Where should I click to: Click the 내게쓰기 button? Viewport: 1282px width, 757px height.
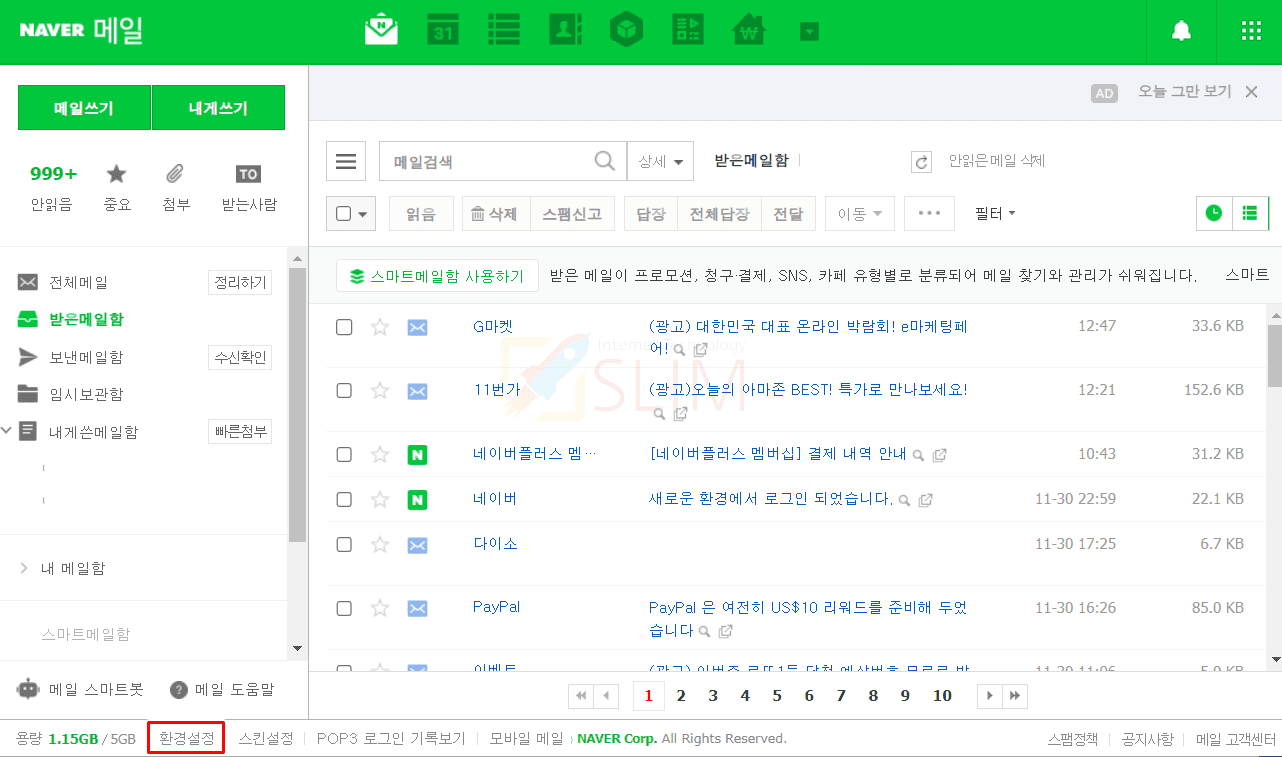tap(218, 108)
